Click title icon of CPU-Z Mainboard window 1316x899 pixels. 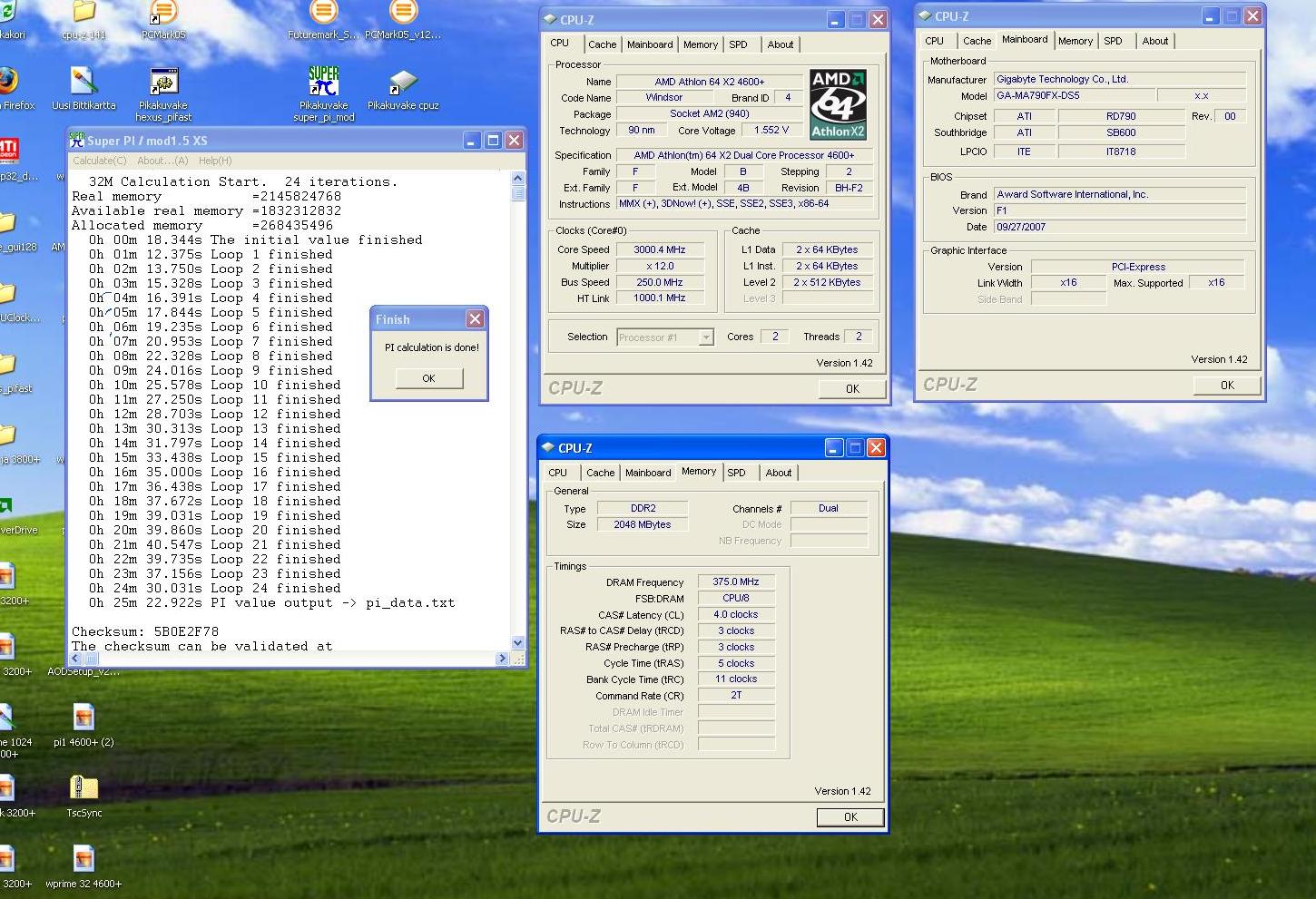[924, 15]
